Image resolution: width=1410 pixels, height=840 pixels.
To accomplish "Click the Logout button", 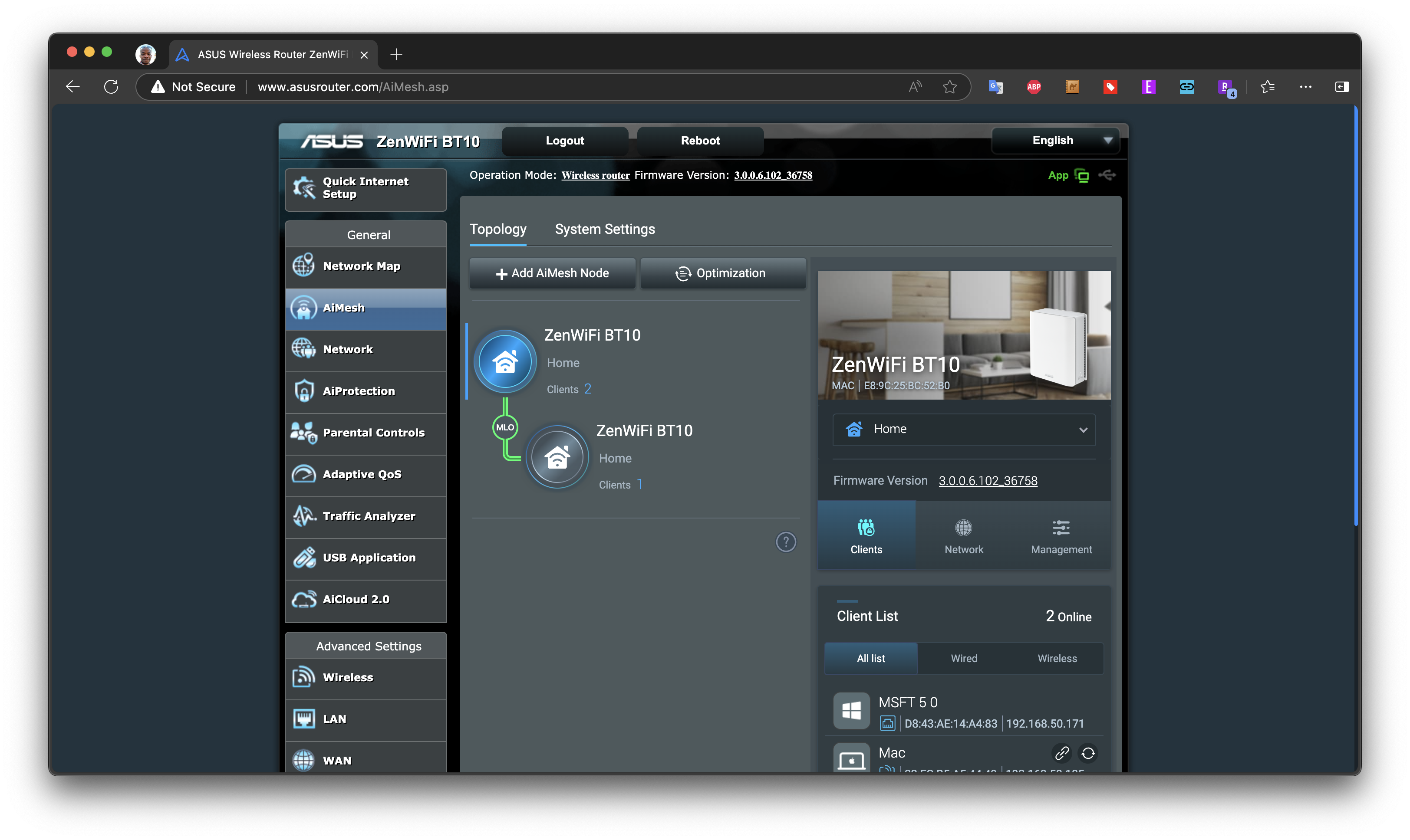I will tap(565, 141).
